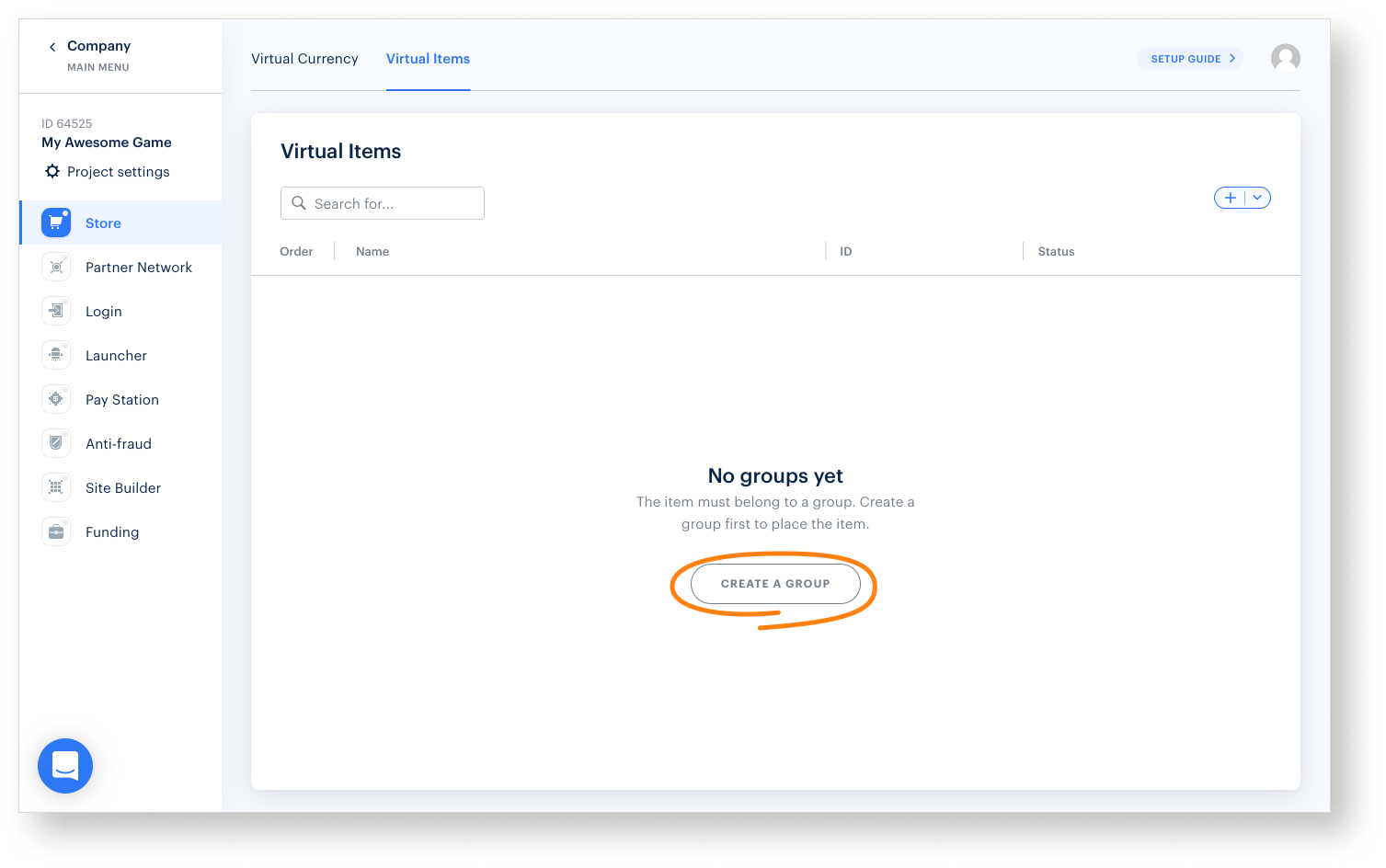Select the Virtual Items tab
This screenshot has width=1386, height=868.
click(428, 59)
